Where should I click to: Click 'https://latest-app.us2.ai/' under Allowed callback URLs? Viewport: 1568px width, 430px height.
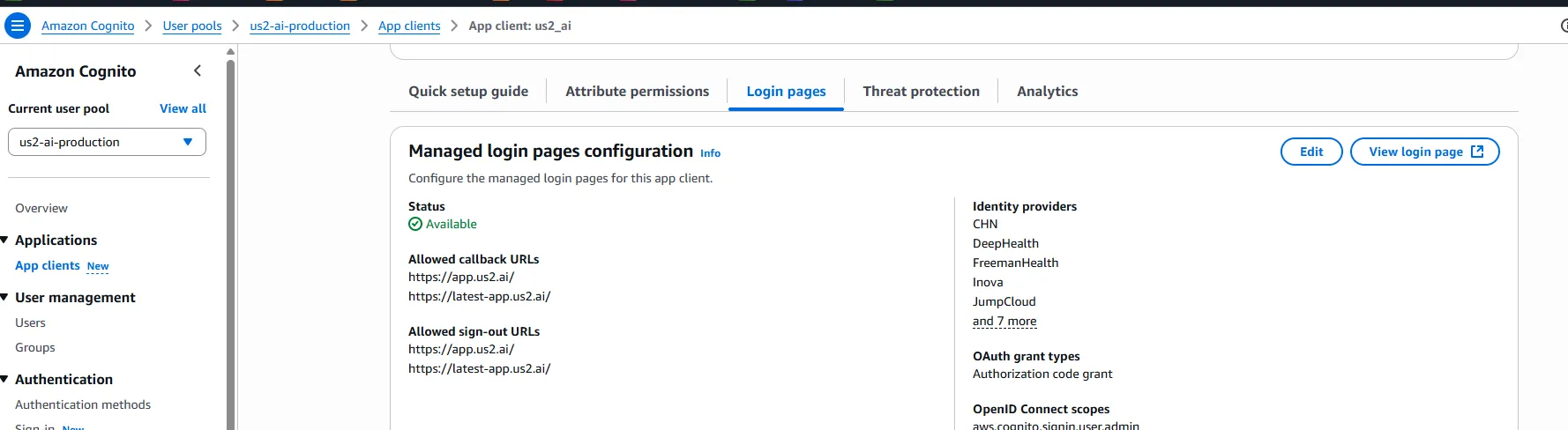tap(479, 296)
